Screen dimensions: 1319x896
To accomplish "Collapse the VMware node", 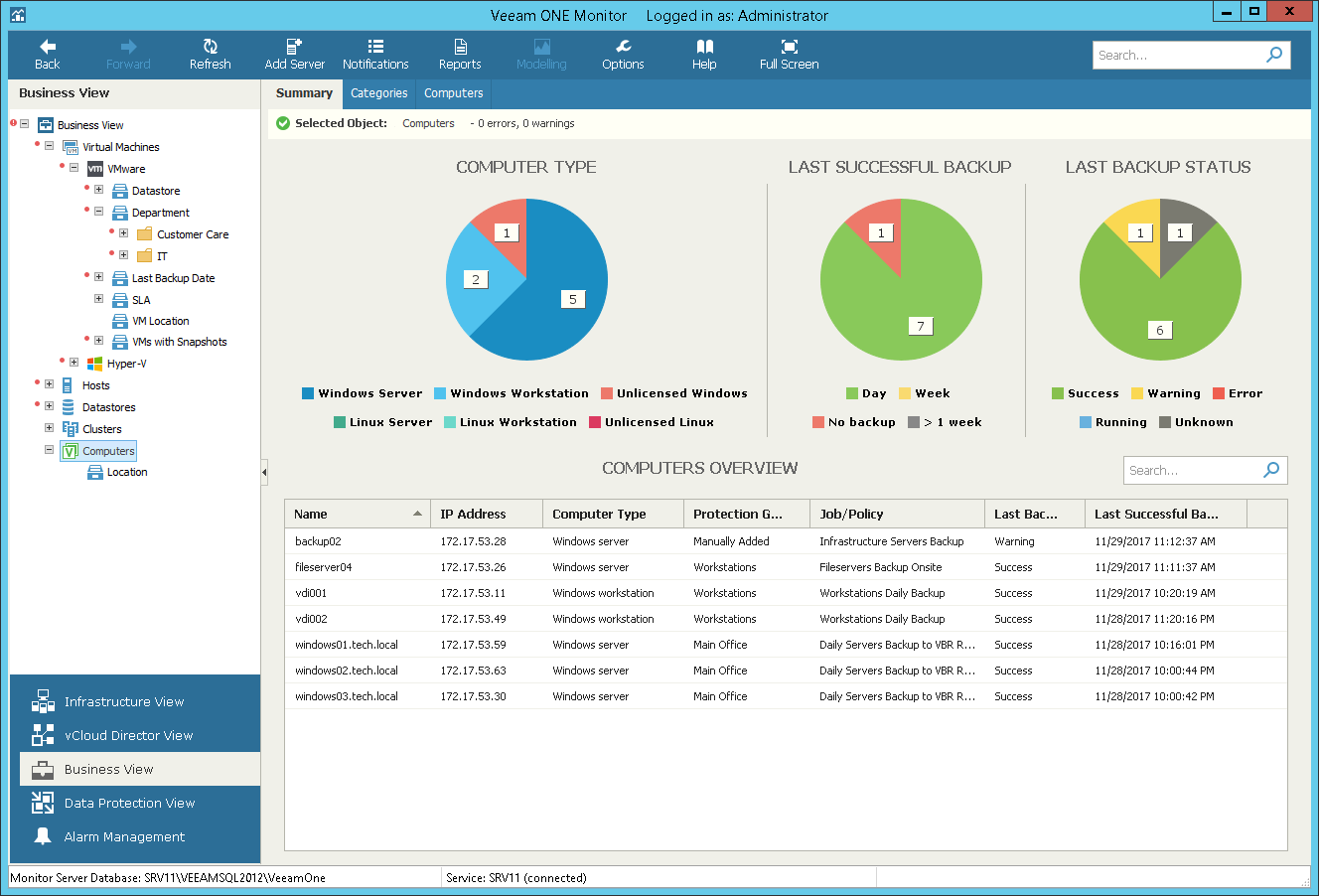I will (73, 168).
